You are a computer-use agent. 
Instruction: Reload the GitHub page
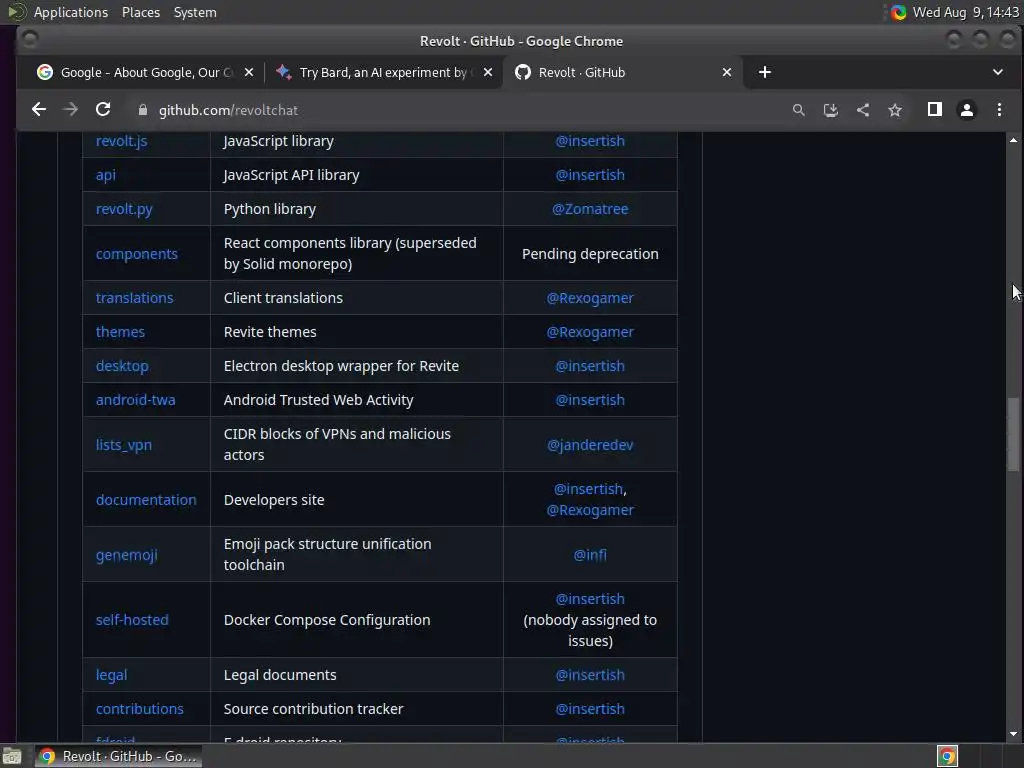[x=103, y=110]
